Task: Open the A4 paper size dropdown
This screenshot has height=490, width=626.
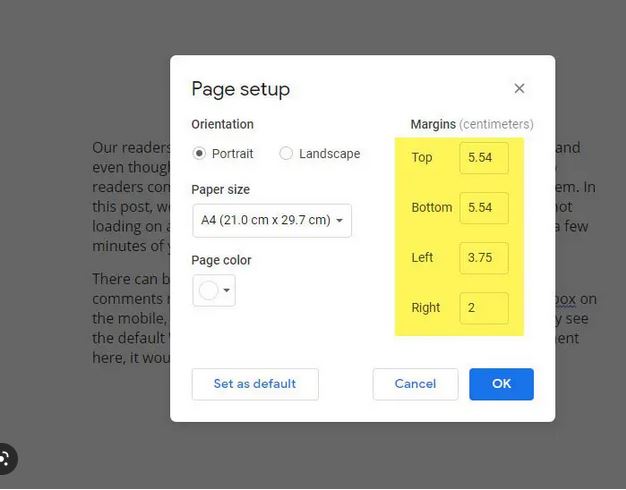Action: 271,220
